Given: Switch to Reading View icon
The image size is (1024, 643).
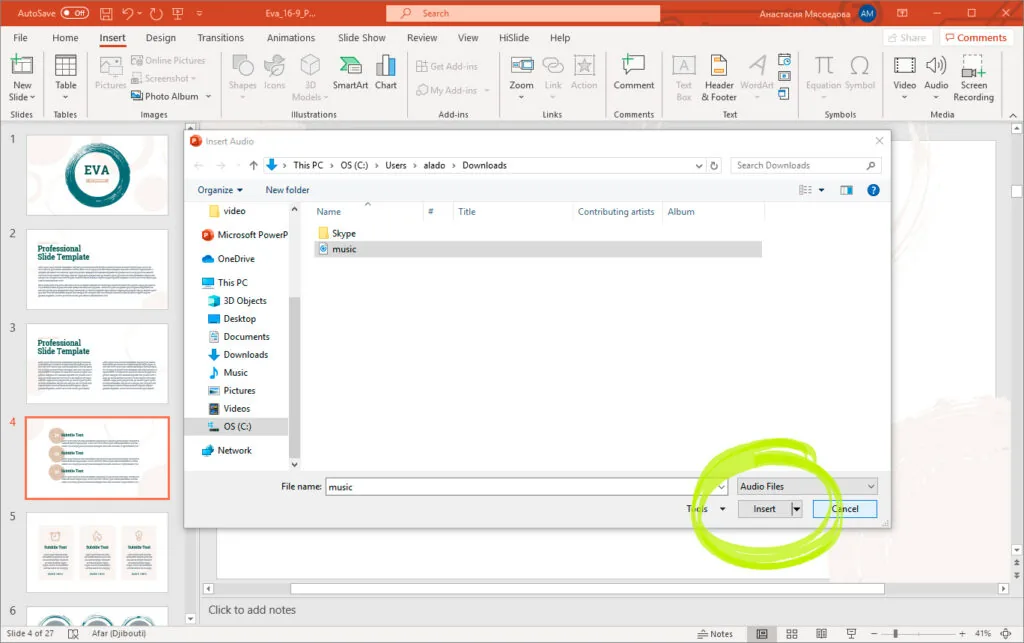Looking at the screenshot, I should [x=822, y=634].
